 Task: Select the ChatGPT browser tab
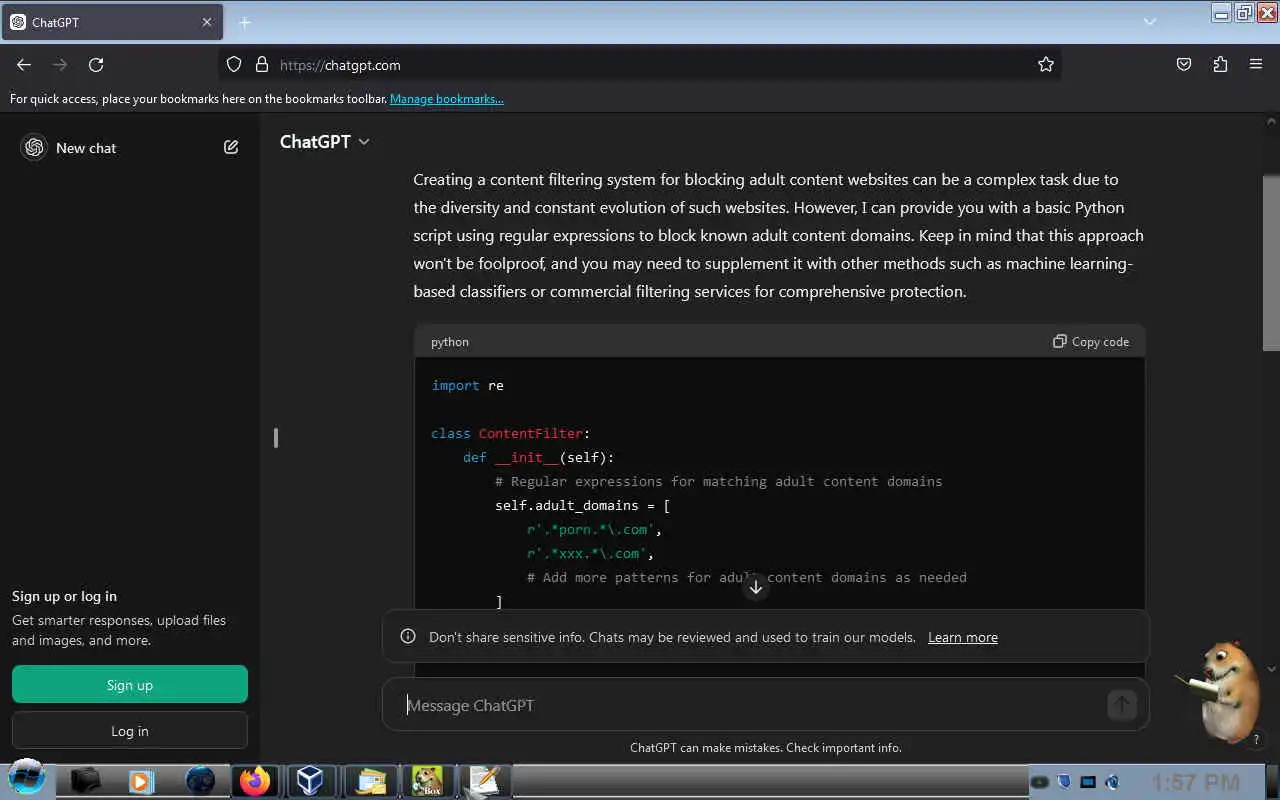click(x=111, y=22)
